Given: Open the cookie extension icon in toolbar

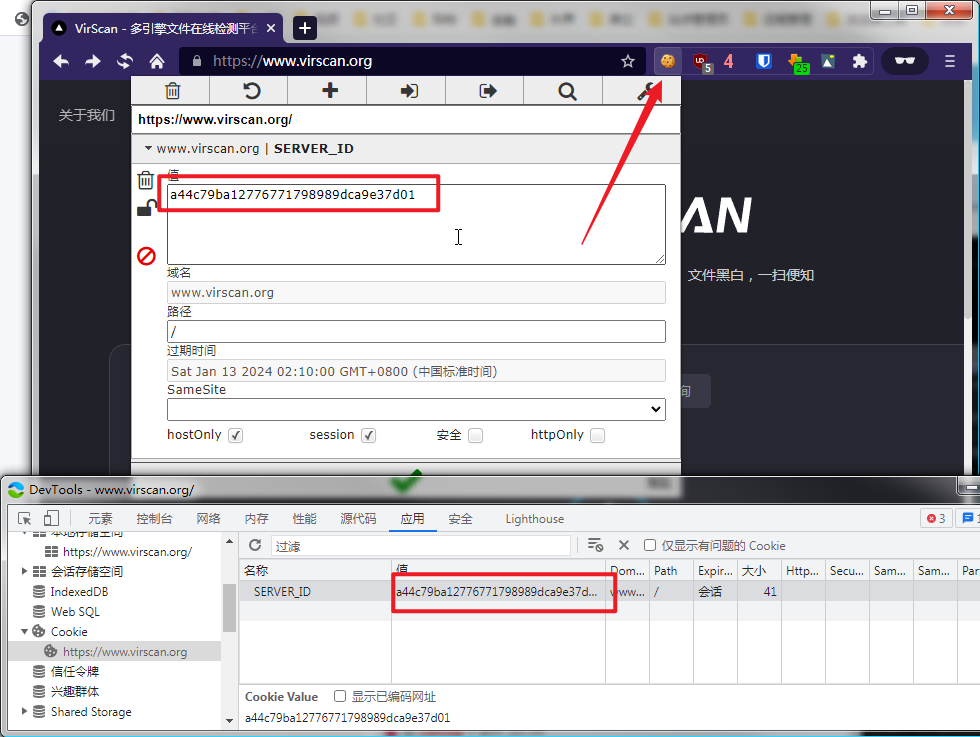Looking at the screenshot, I should pyautogui.click(x=668, y=61).
